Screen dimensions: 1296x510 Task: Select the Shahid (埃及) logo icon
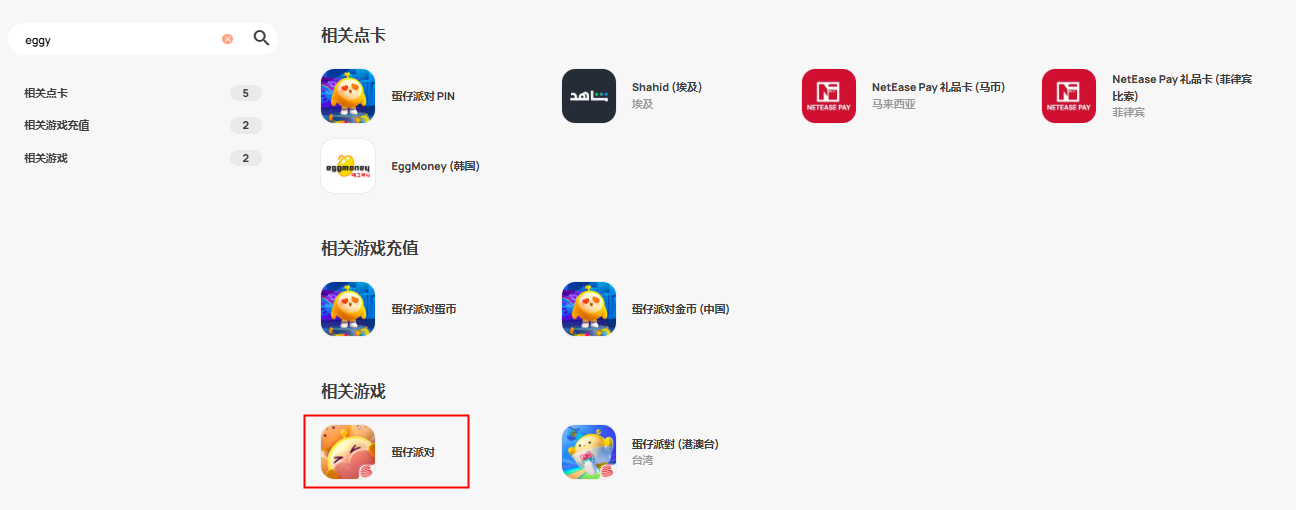pyautogui.click(x=589, y=96)
